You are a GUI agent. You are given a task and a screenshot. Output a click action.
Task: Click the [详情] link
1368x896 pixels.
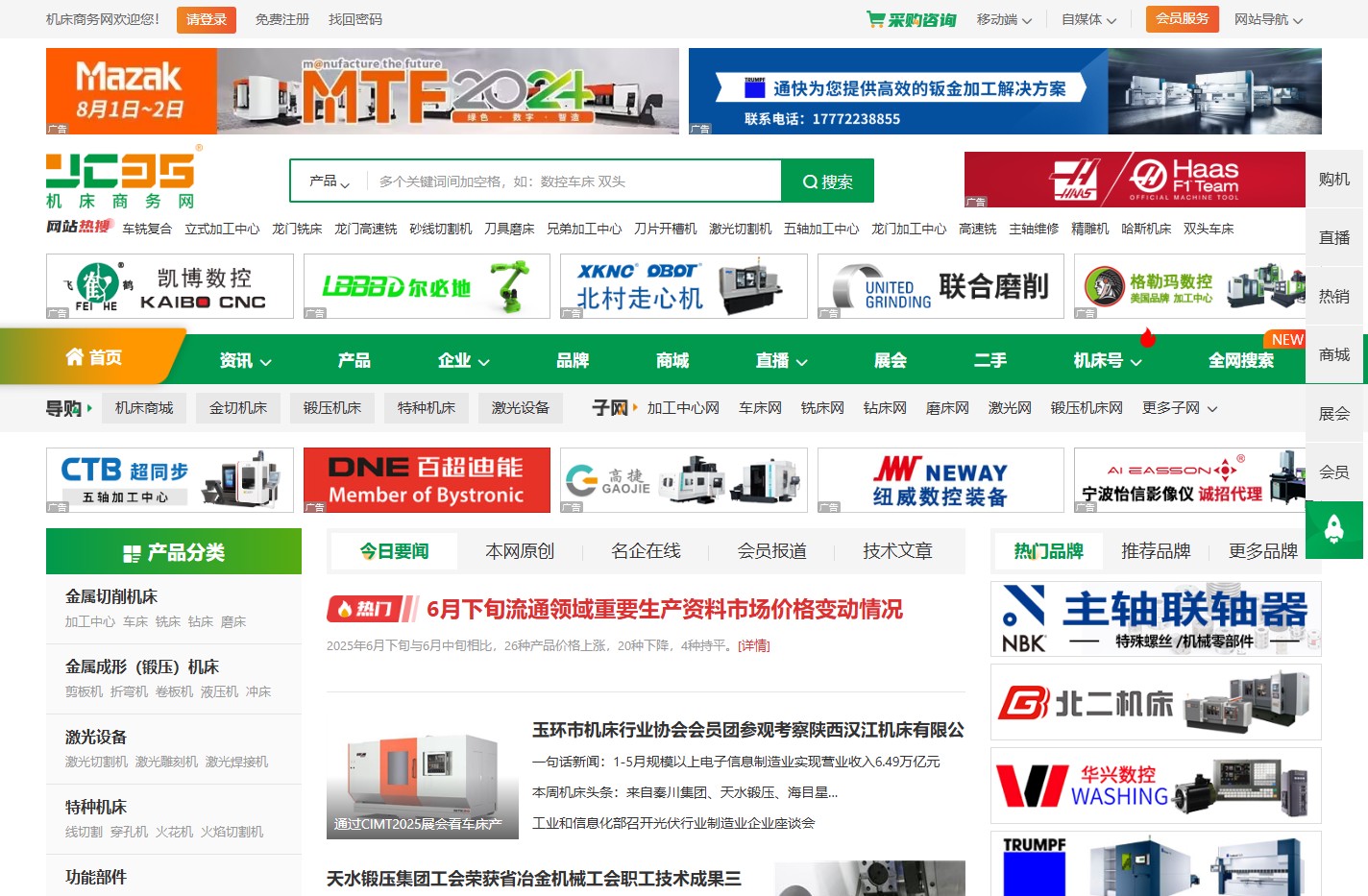pyautogui.click(x=754, y=645)
